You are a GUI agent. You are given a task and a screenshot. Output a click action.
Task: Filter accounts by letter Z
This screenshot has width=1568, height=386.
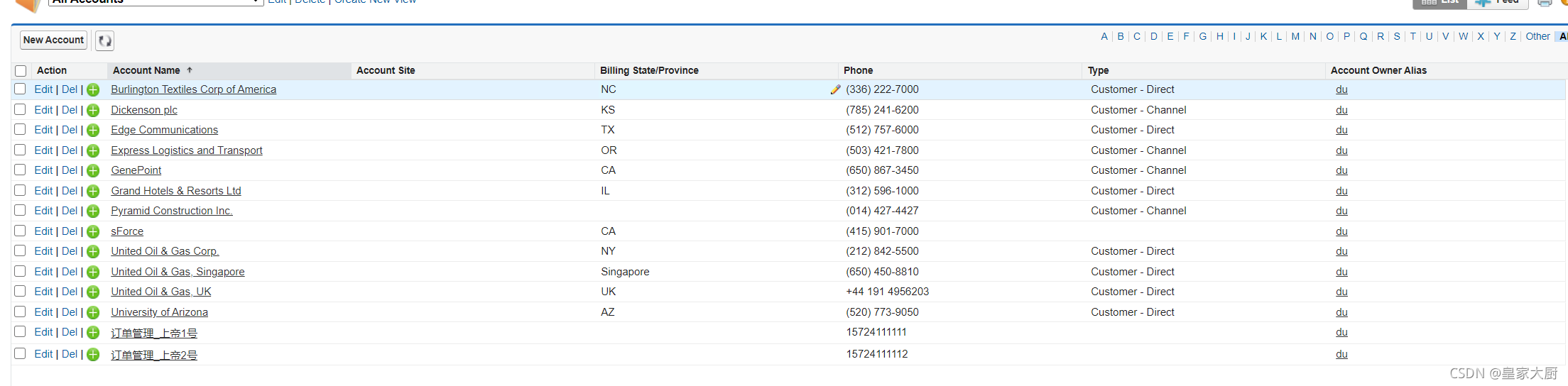tap(1513, 36)
